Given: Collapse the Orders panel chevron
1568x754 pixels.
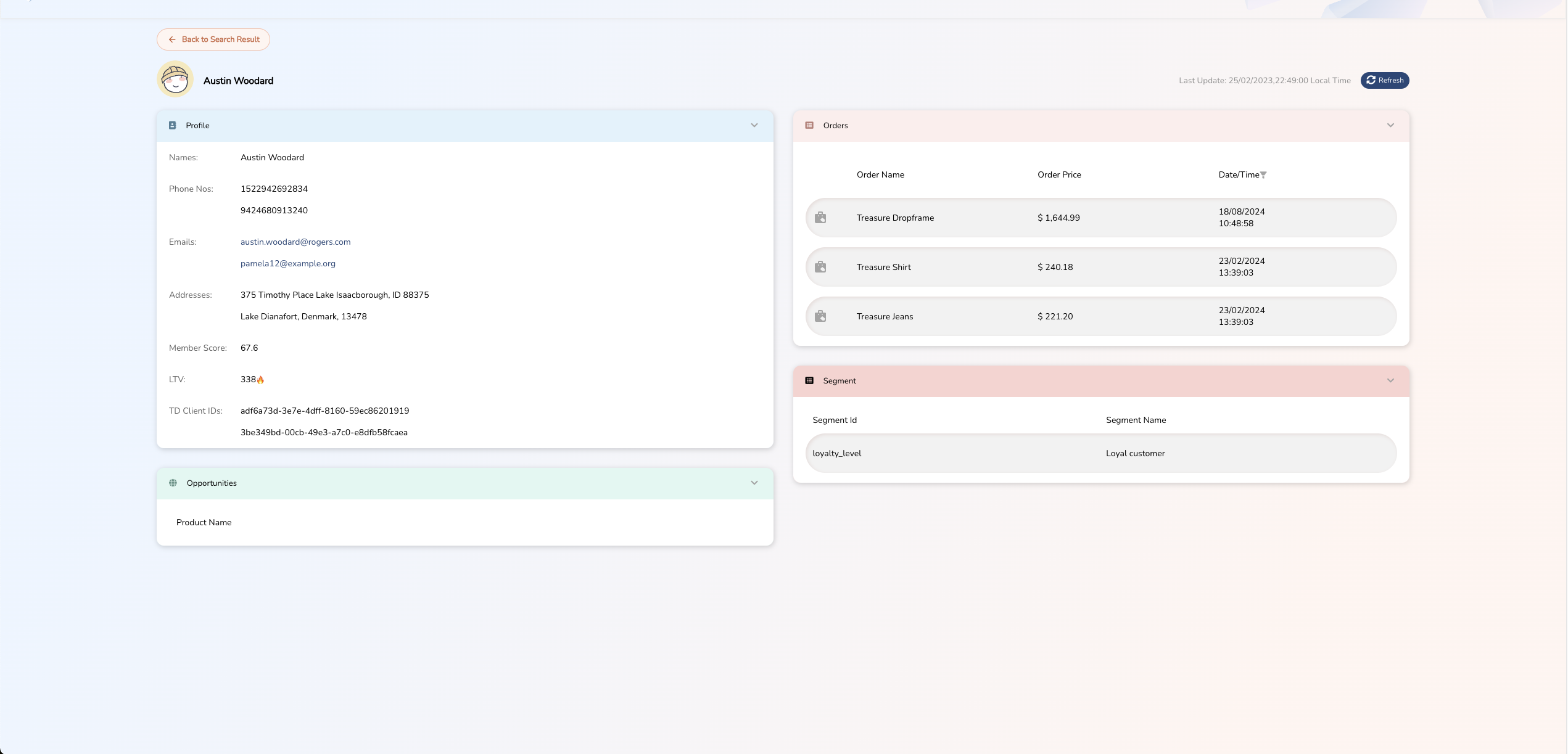Looking at the screenshot, I should click(x=1390, y=125).
